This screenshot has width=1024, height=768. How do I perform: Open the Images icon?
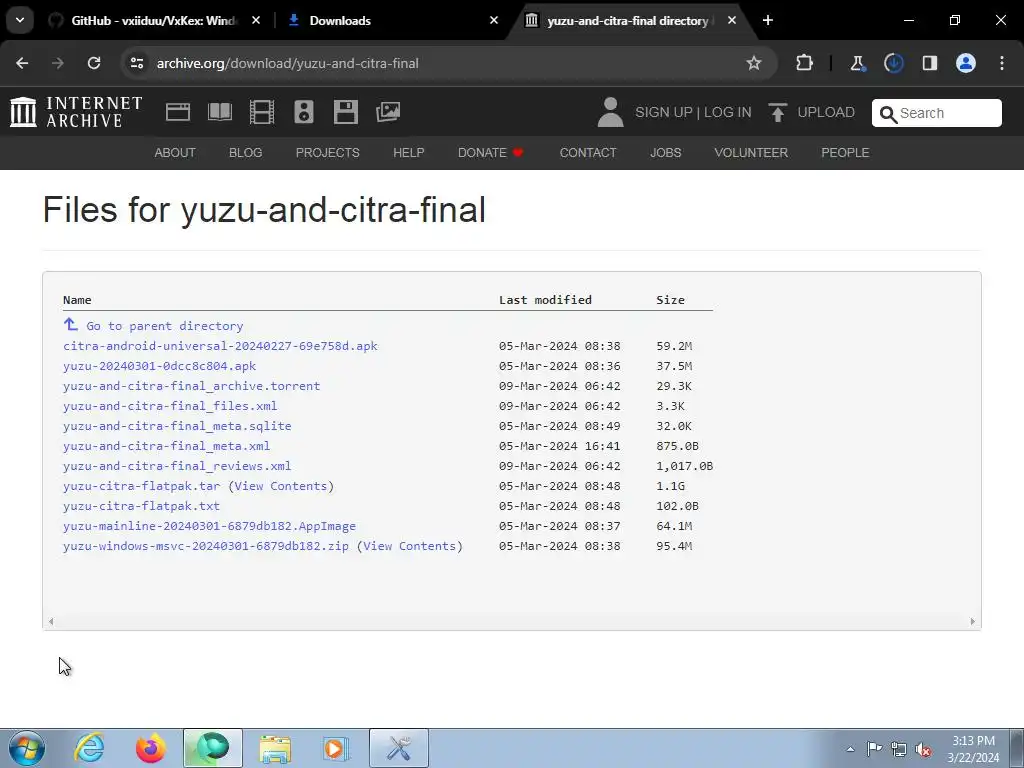(388, 112)
